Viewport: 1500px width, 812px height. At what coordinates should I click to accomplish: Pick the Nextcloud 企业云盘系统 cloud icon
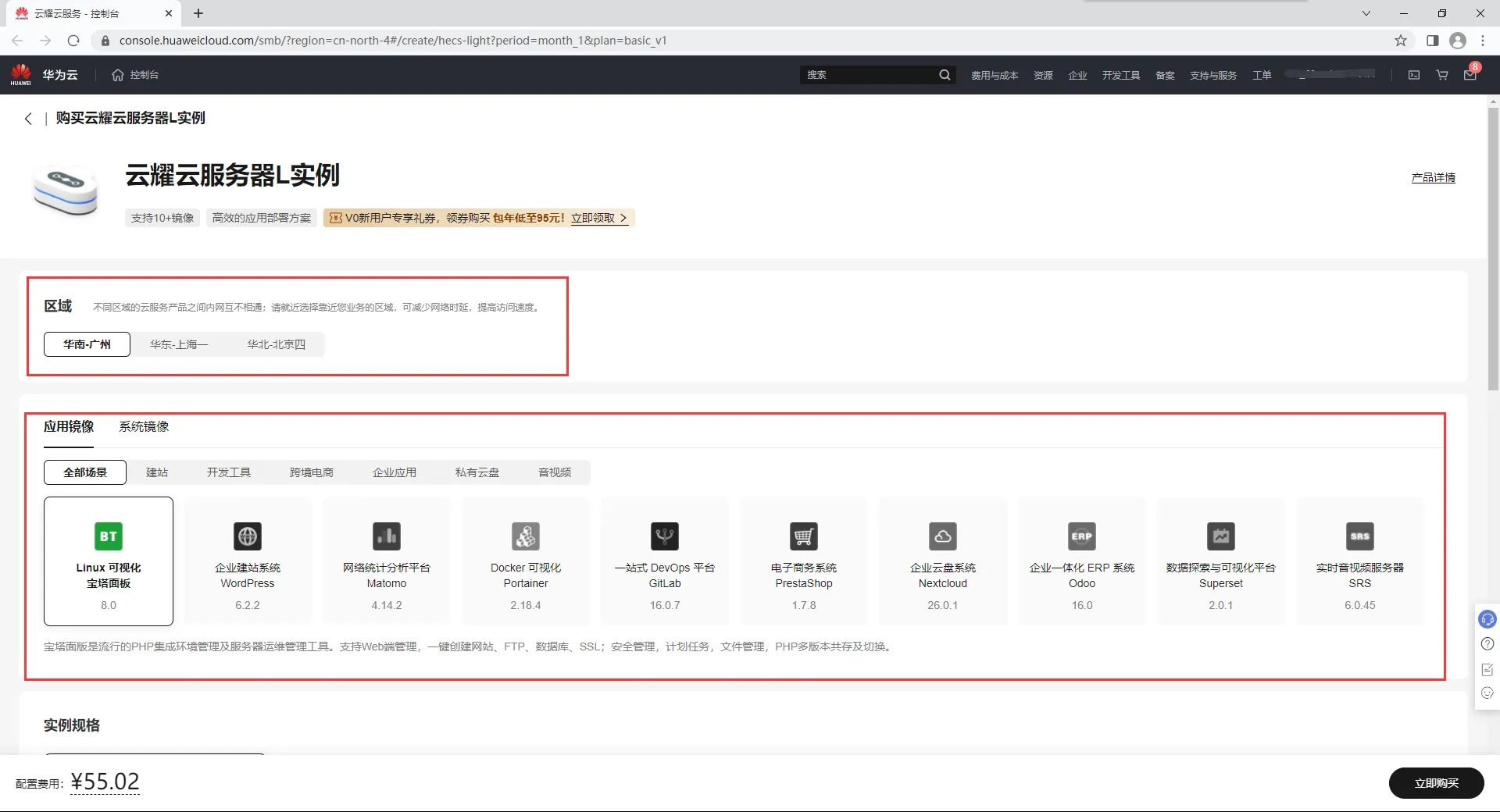click(x=943, y=536)
